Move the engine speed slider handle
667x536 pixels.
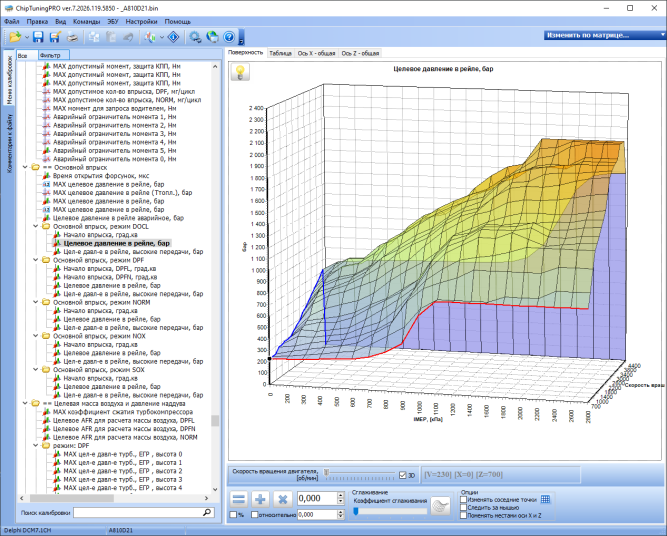[326, 473]
